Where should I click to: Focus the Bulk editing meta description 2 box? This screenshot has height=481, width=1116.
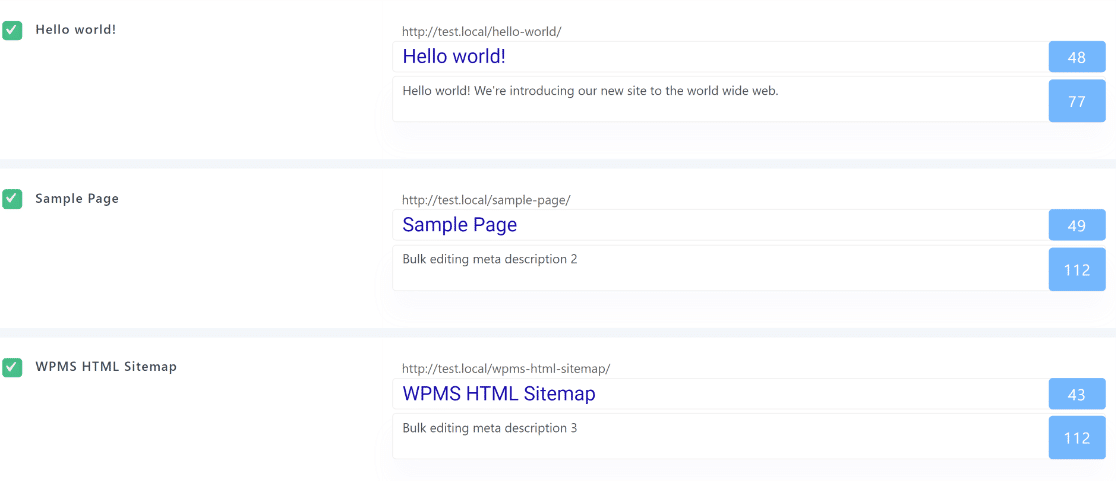tap(720, 268)
